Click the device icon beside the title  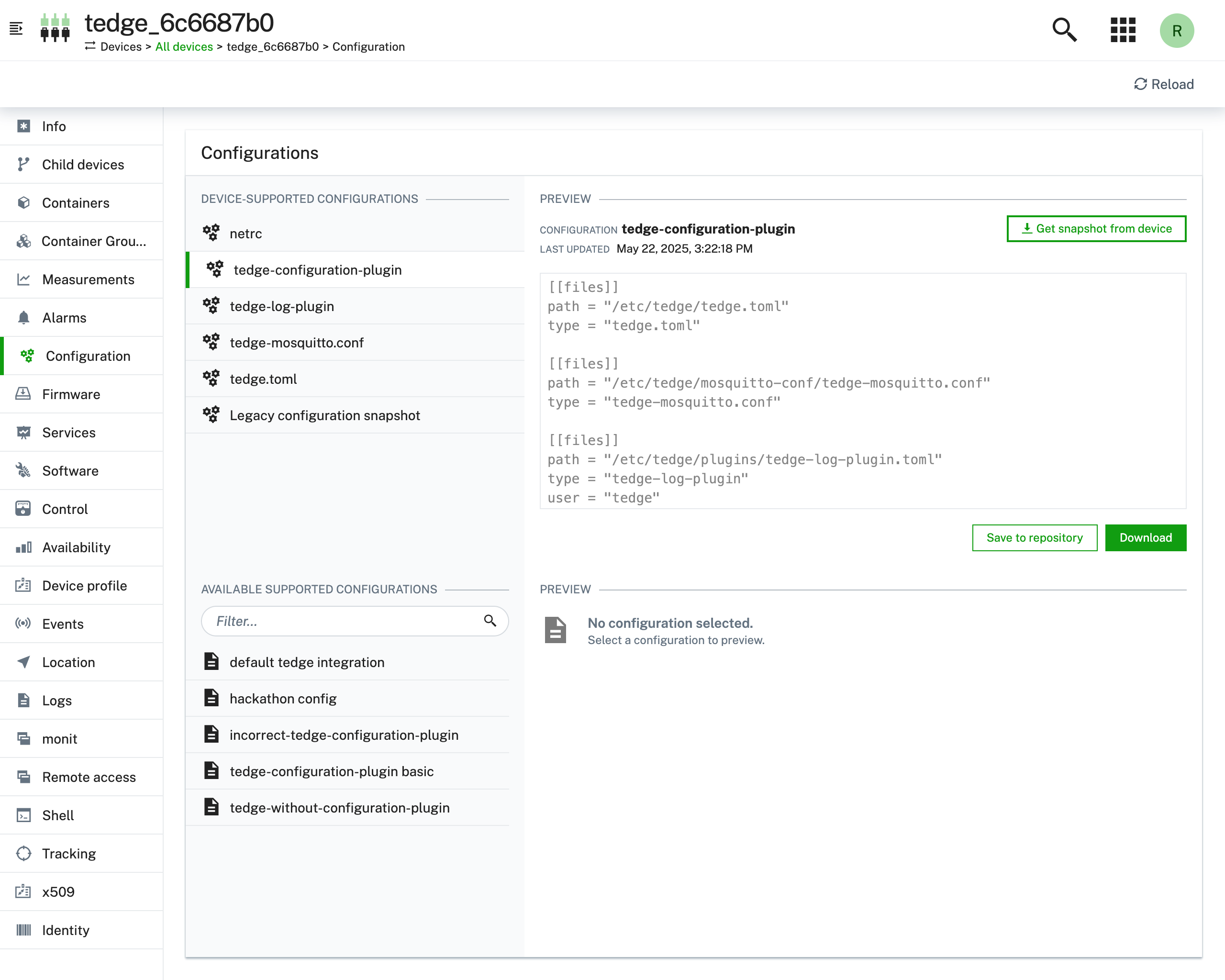[x=55, y=28]
